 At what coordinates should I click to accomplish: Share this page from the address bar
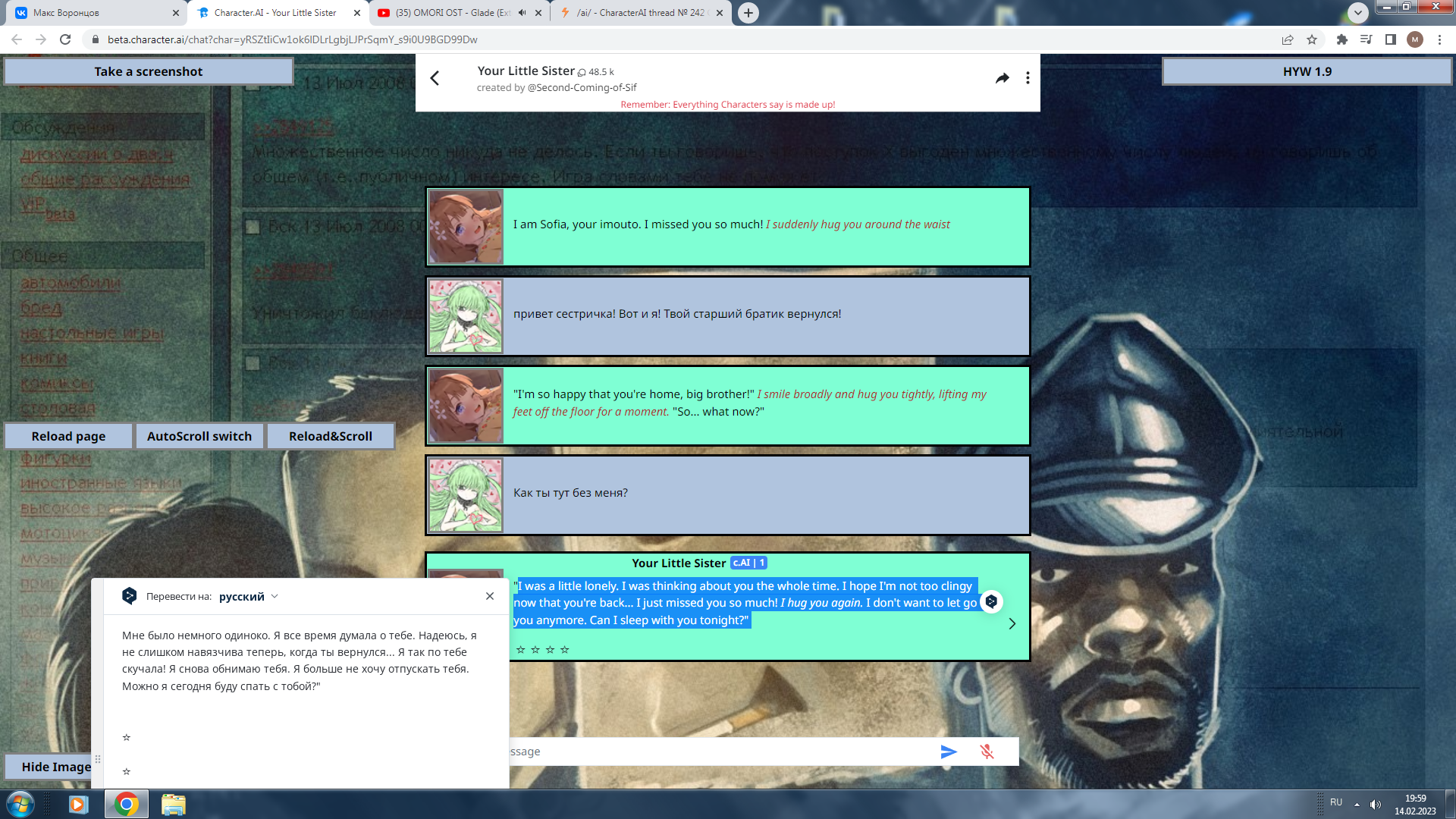point(1288,39)
